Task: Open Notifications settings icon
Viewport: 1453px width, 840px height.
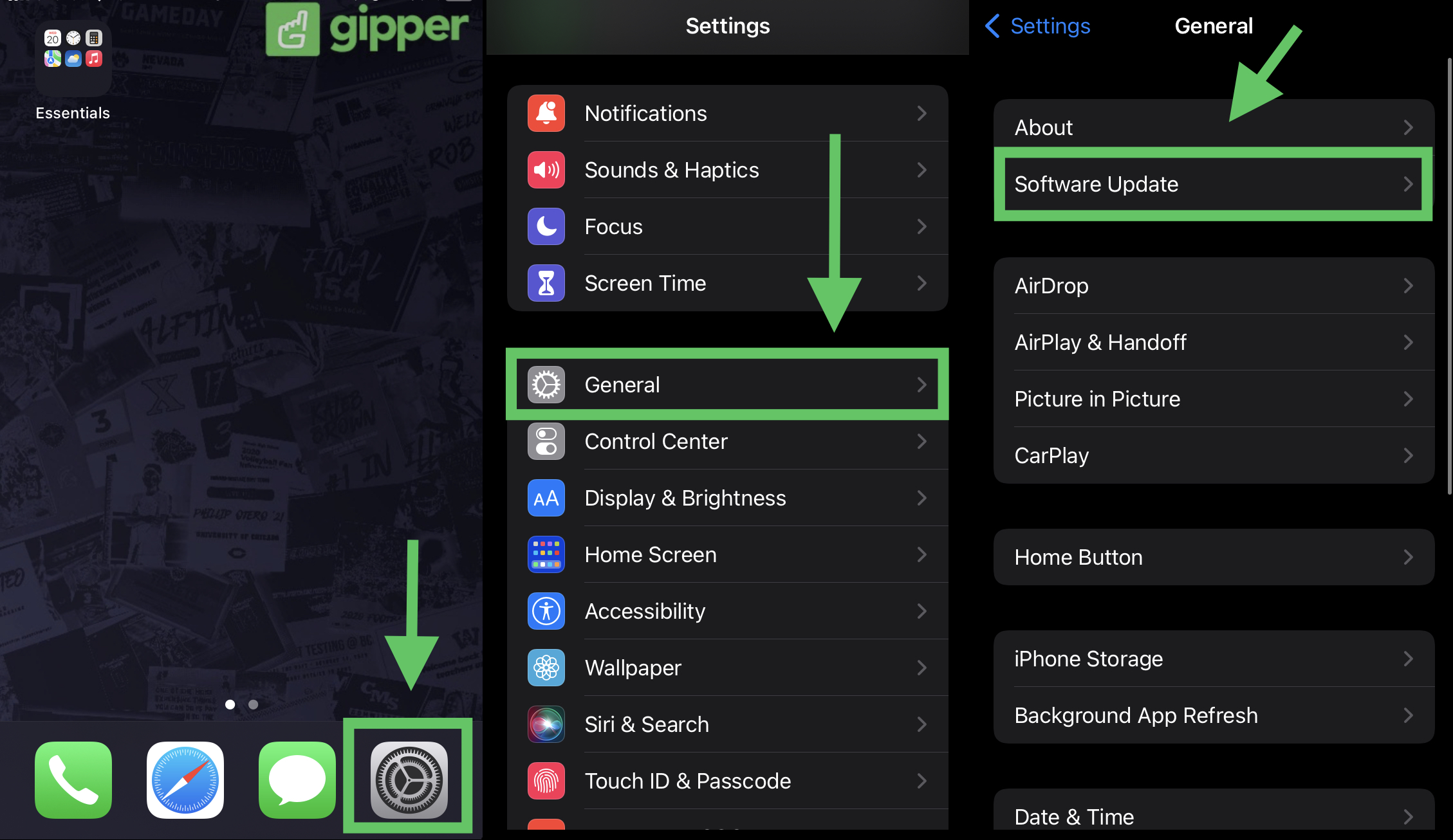Action: click(x=548, y=113)
